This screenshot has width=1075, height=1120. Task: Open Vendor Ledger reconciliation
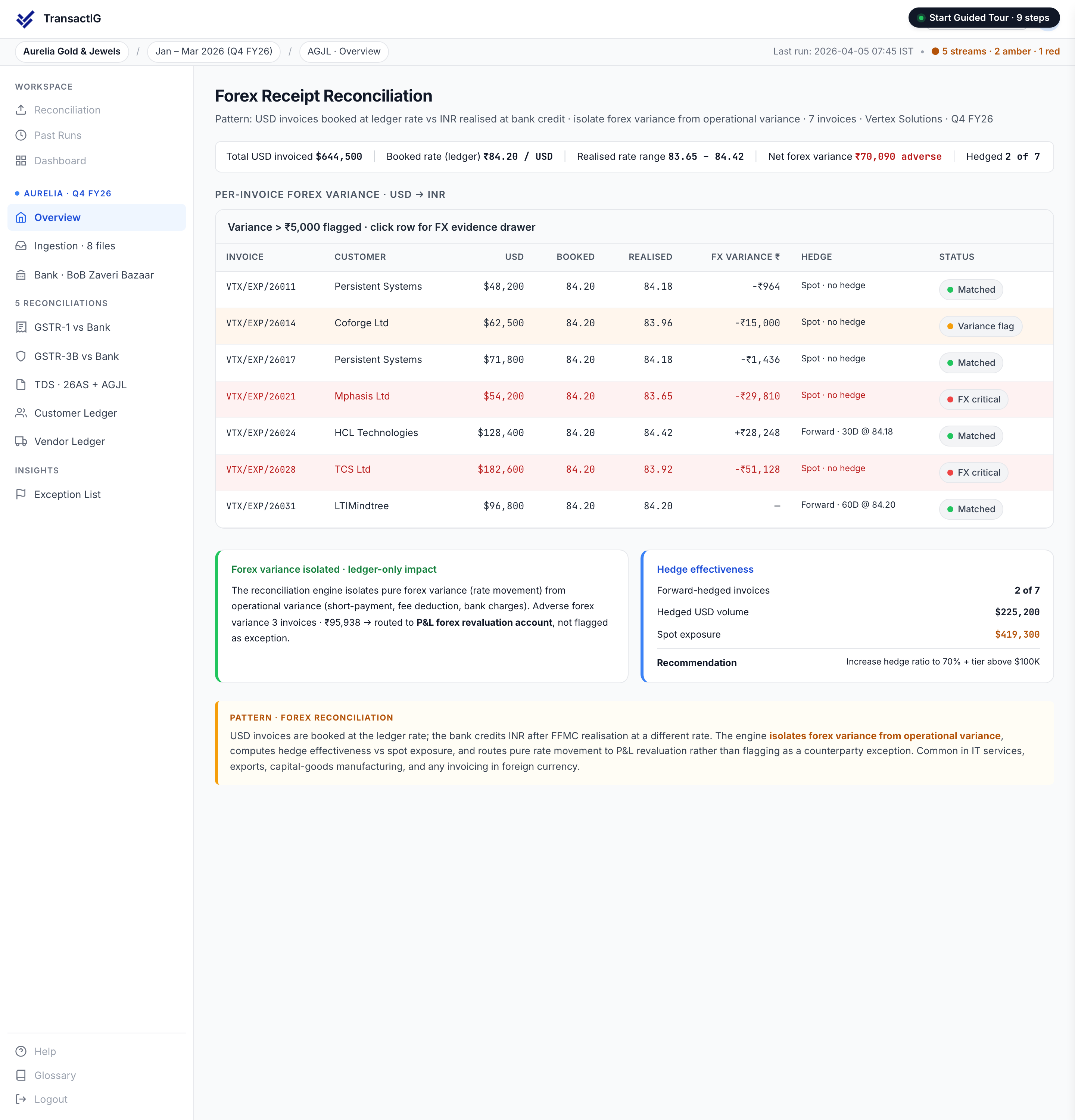click(97, 441)
